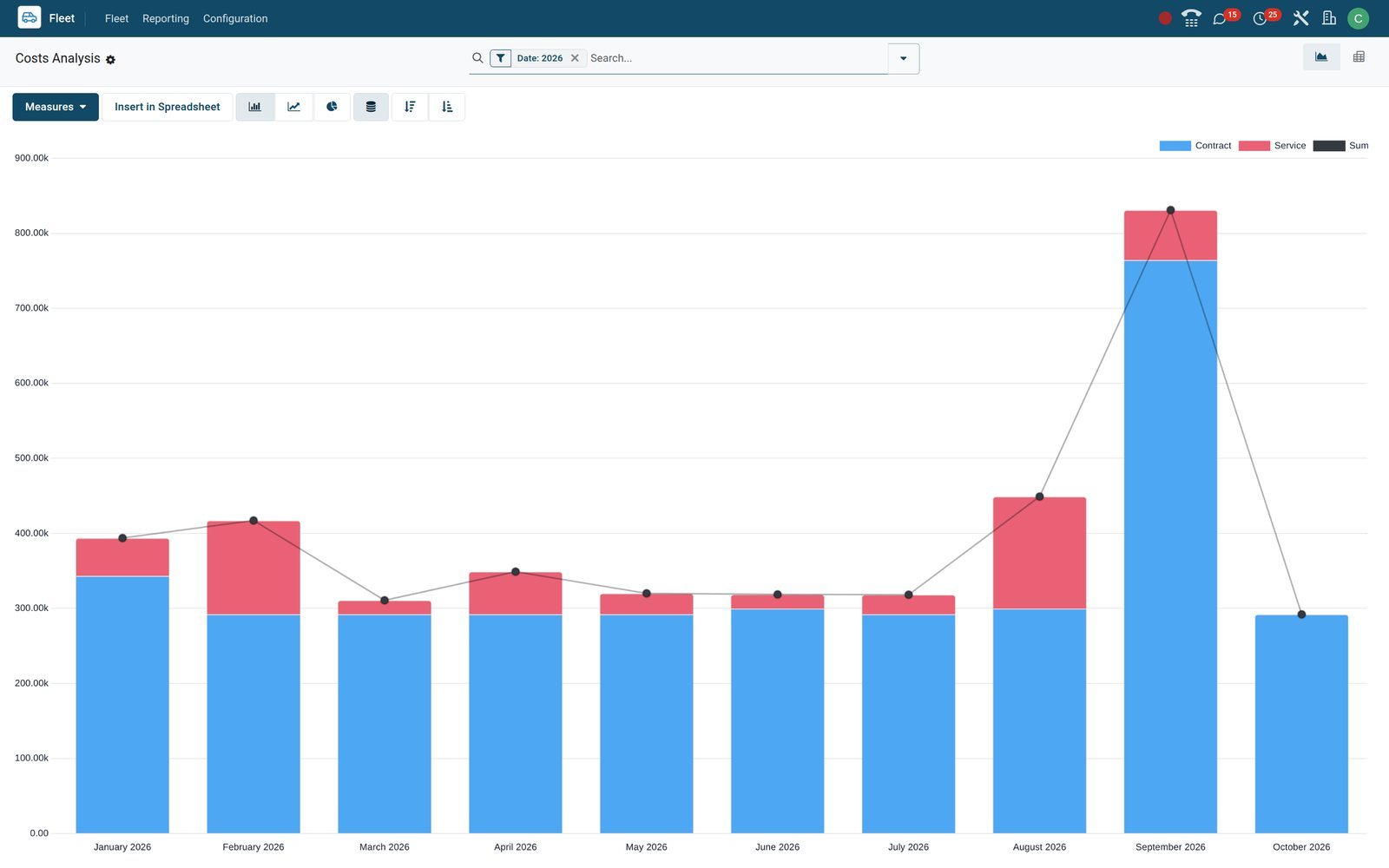Click the Fleet app title

tap(62, 18)
